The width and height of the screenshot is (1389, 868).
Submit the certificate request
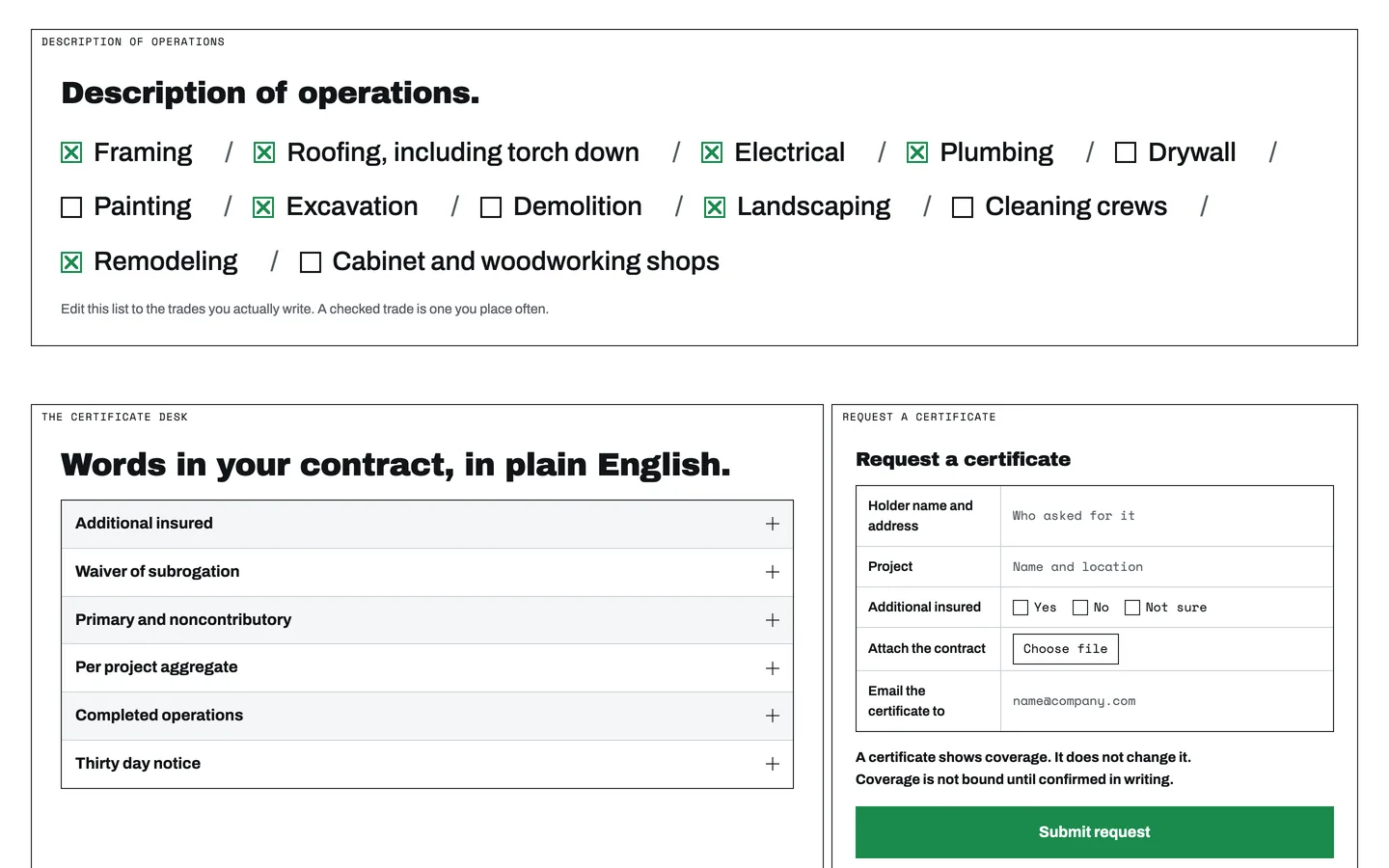pos(1095,832)
